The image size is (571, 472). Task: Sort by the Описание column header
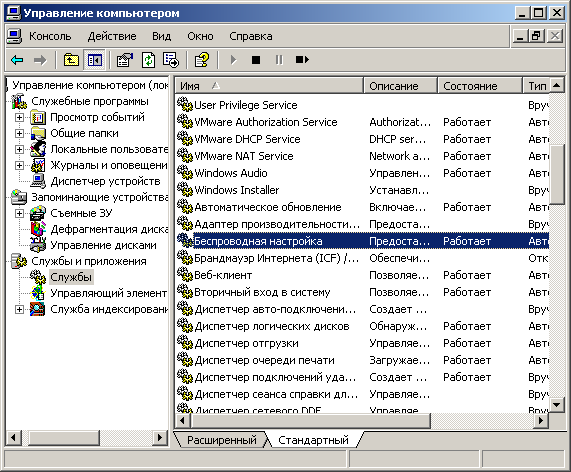click(400, 86)
